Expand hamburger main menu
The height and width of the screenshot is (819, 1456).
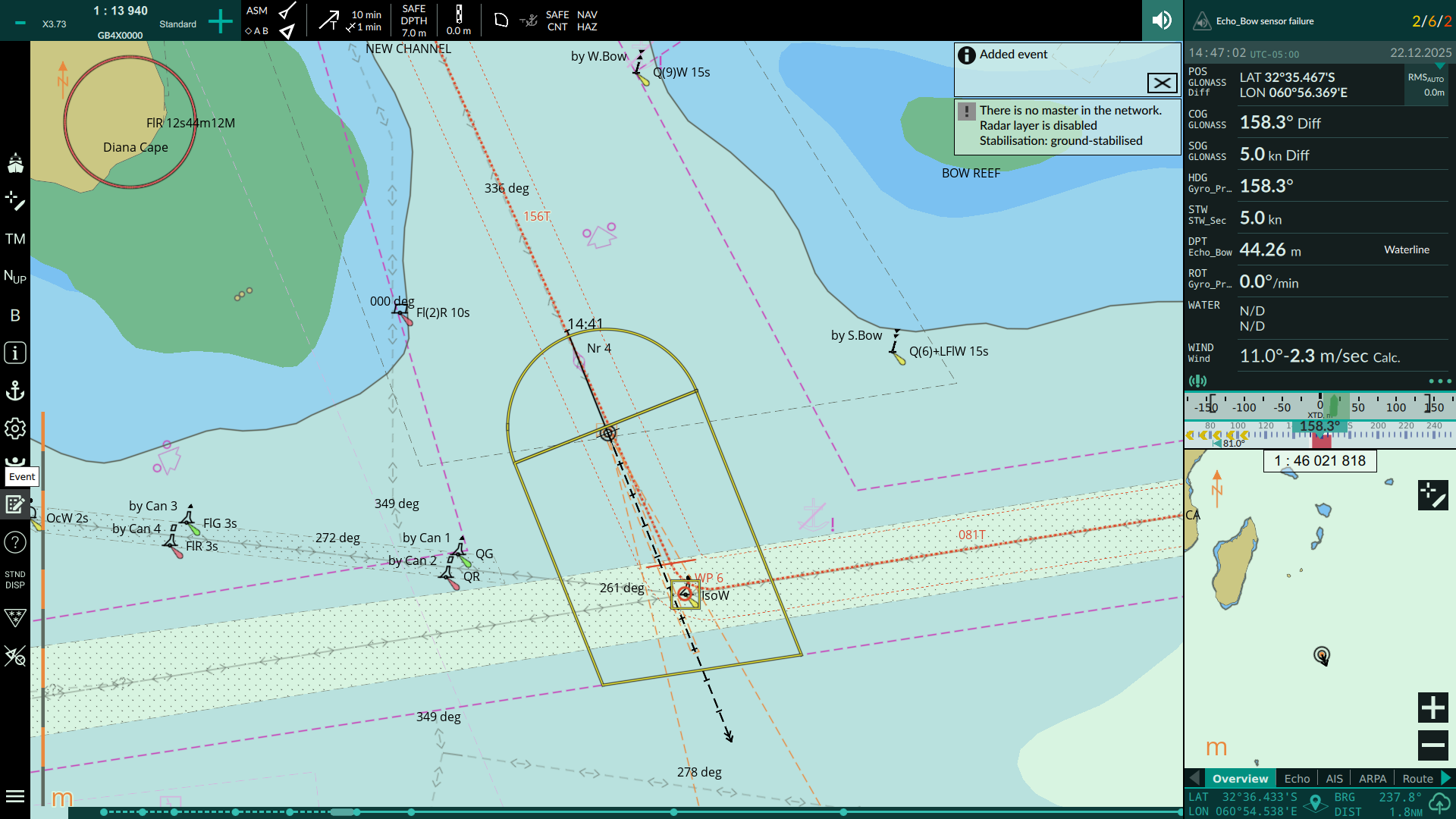[15, 796]
